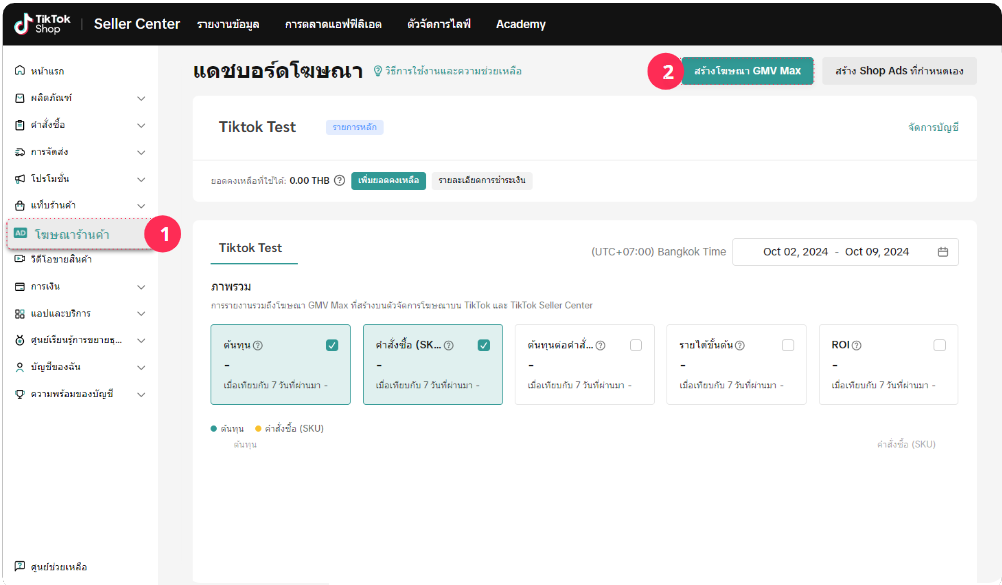
Task: Enable the ROI metric checkbox
Action: (939, 345)
